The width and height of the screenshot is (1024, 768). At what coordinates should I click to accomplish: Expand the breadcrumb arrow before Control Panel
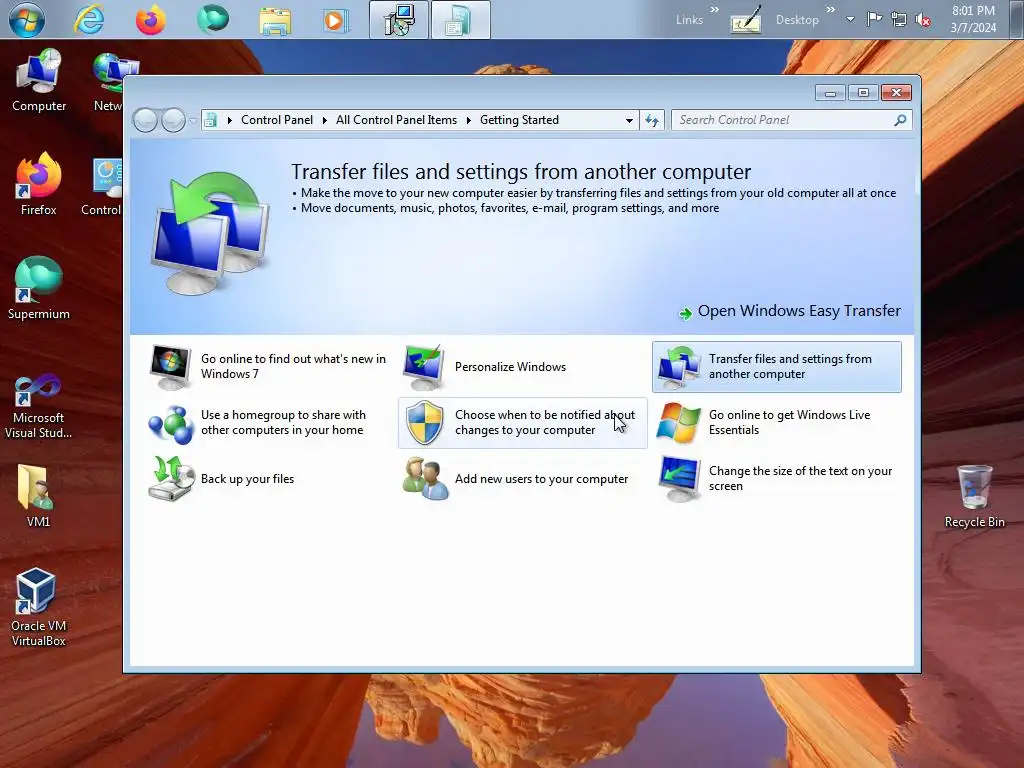(229, 120)
